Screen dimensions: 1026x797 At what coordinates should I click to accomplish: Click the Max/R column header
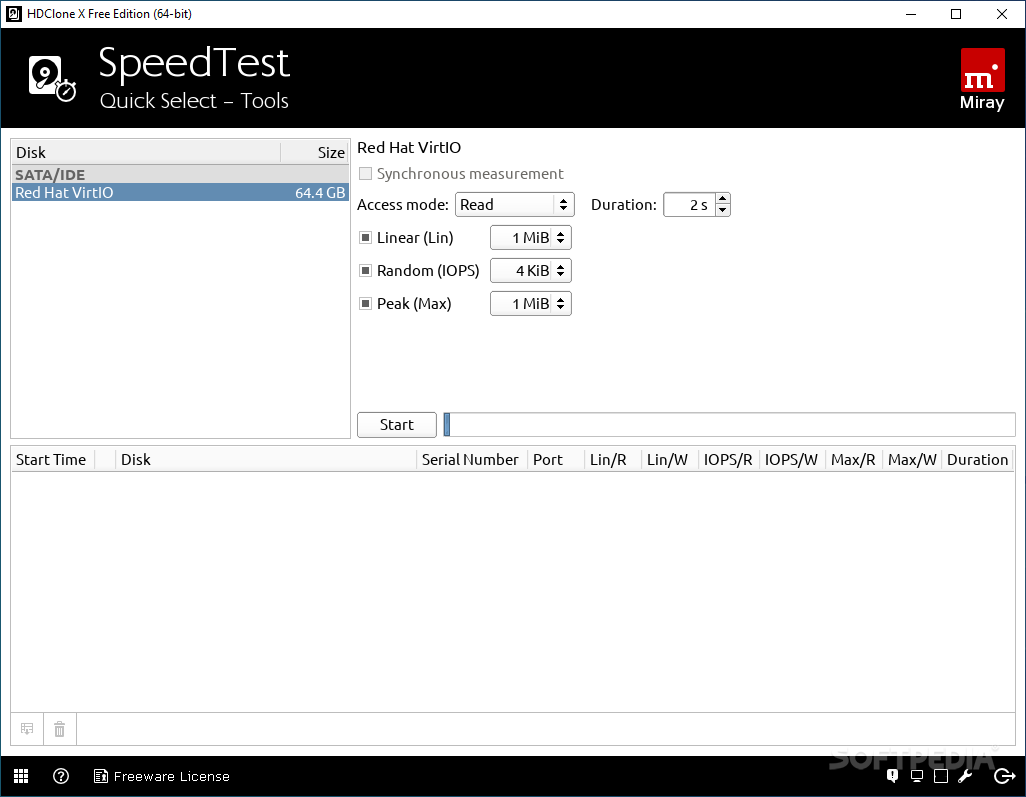(x=853, y=459)
